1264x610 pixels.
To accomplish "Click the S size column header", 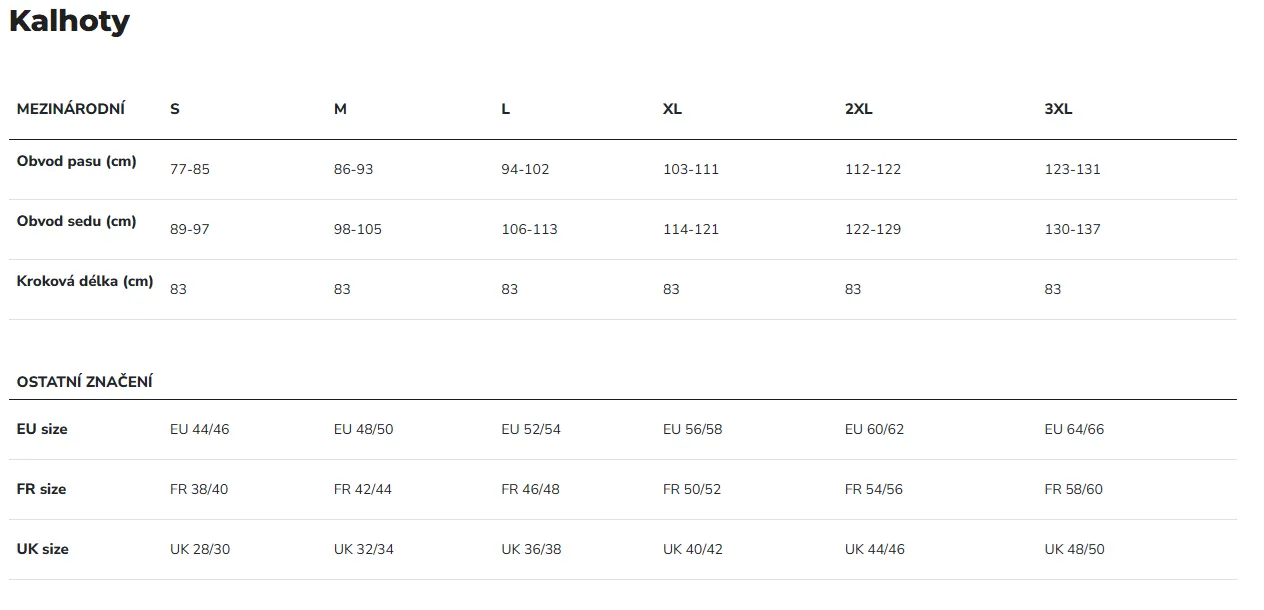I will click(175, 109).
